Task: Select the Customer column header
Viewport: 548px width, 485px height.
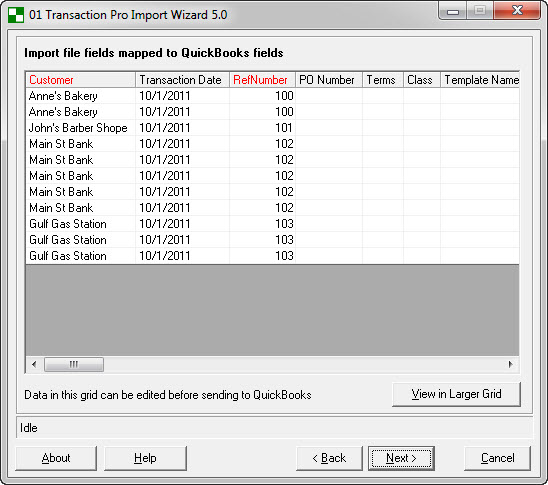Action: [x=80, y=80]
